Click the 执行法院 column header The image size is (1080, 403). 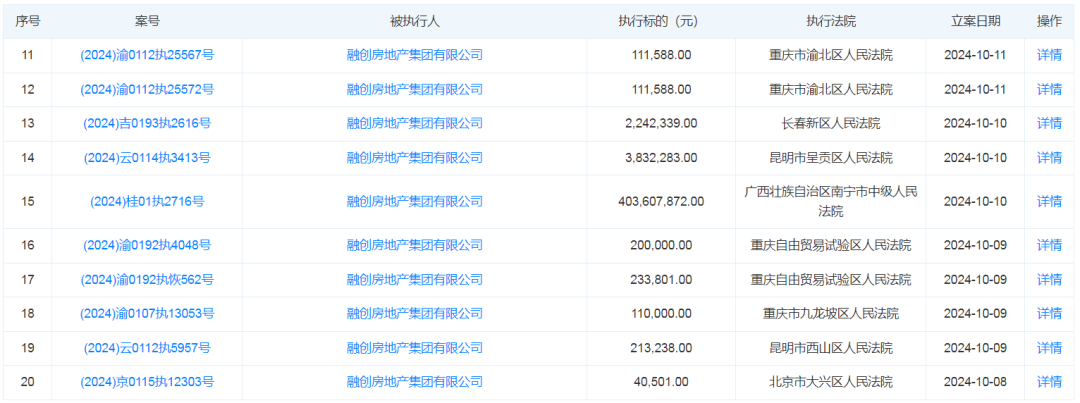tap(831, 21)
